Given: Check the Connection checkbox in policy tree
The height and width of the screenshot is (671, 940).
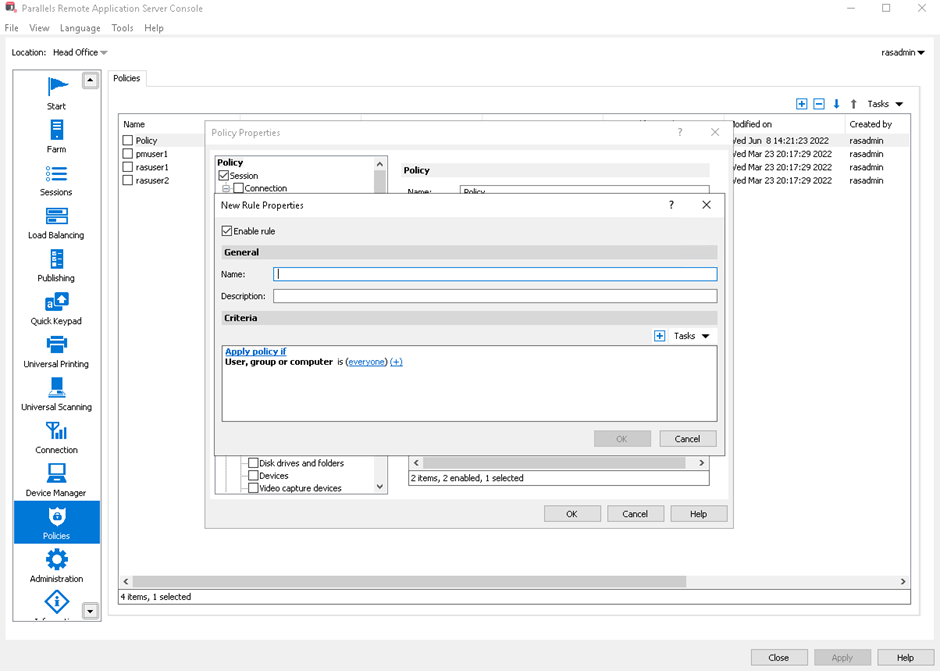Looking at the screenshot, I should point(239,188).
